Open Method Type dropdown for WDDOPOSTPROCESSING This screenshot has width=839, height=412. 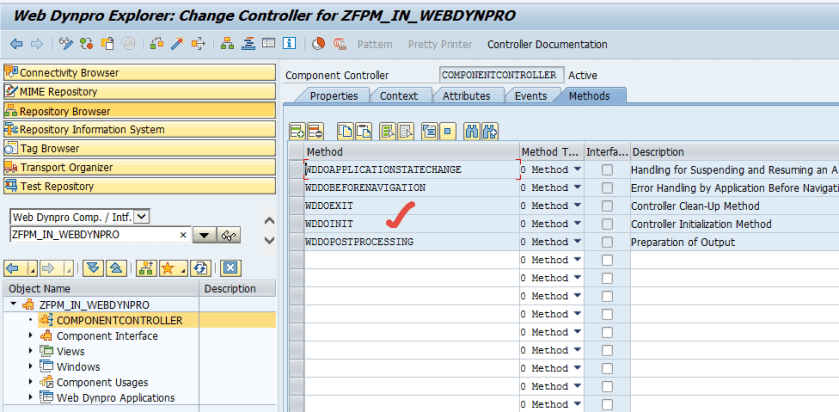tap(577, 242)
